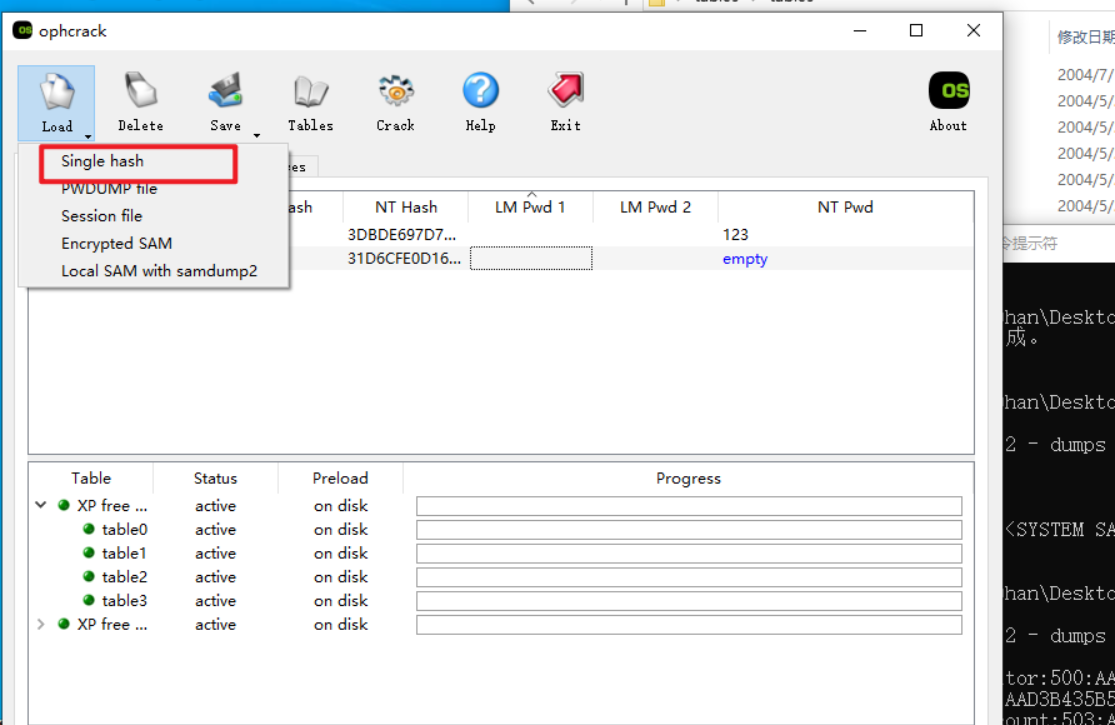Click table3 on disk preload cell
The height and width of the screenshot is (725, 1115).
click(x=341, y=601)
